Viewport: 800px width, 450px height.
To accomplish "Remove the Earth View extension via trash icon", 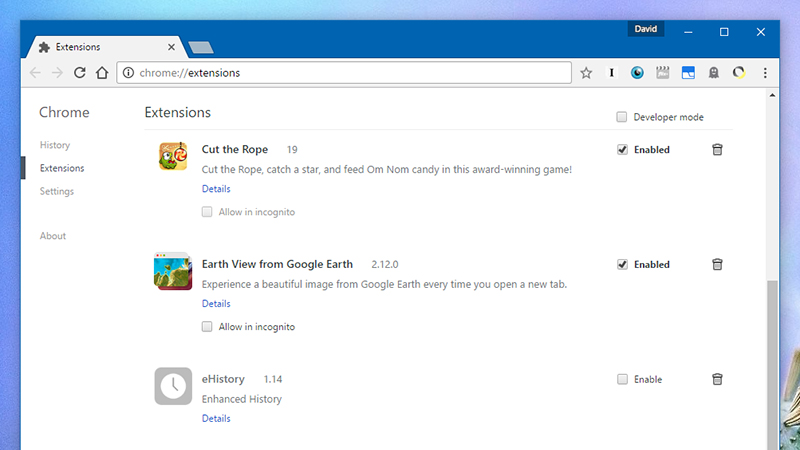I will coord(717,264).
